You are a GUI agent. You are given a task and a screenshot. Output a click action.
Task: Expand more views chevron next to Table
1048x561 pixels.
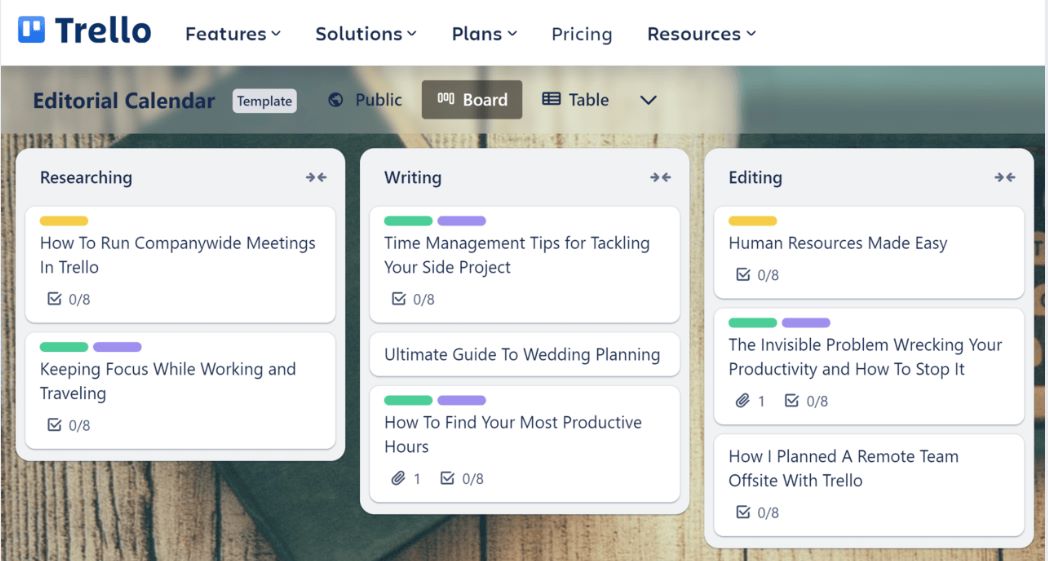(648, 100)
